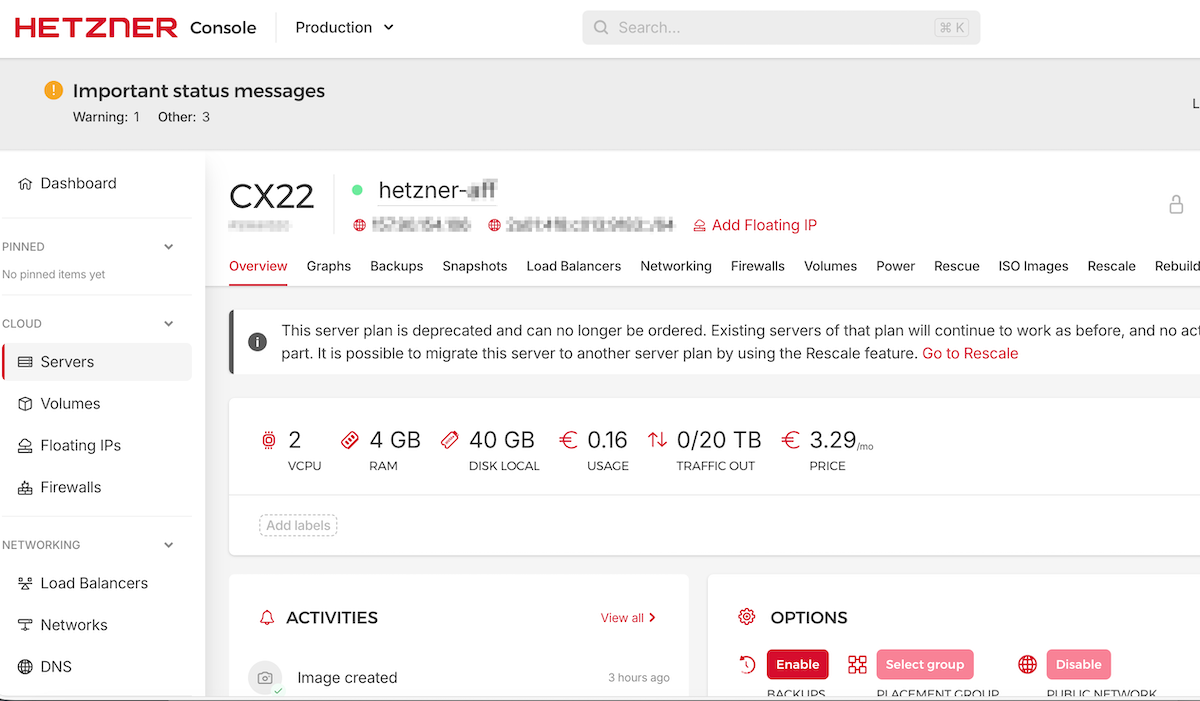Viewport: 1200px width, 701px height.
Task: Open the Networking tab
Action: pos(676,266)
